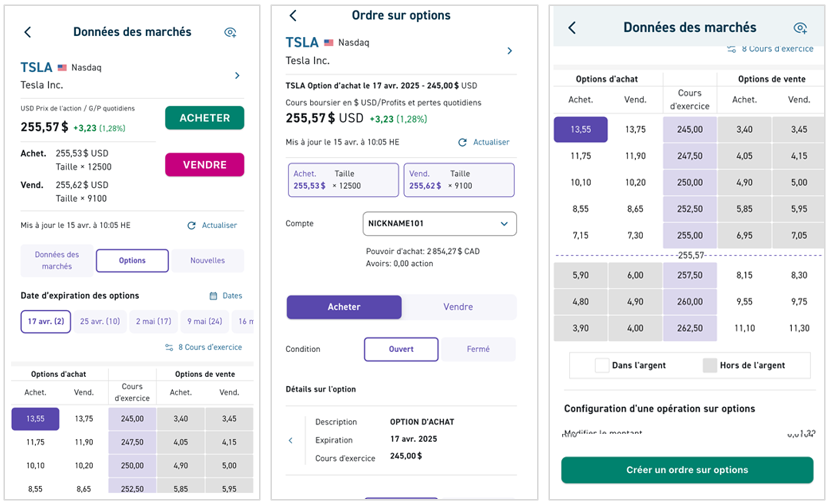Select strike 247,50 on left screen
Viewport: 829px width, 503px height.
(132, 442)
